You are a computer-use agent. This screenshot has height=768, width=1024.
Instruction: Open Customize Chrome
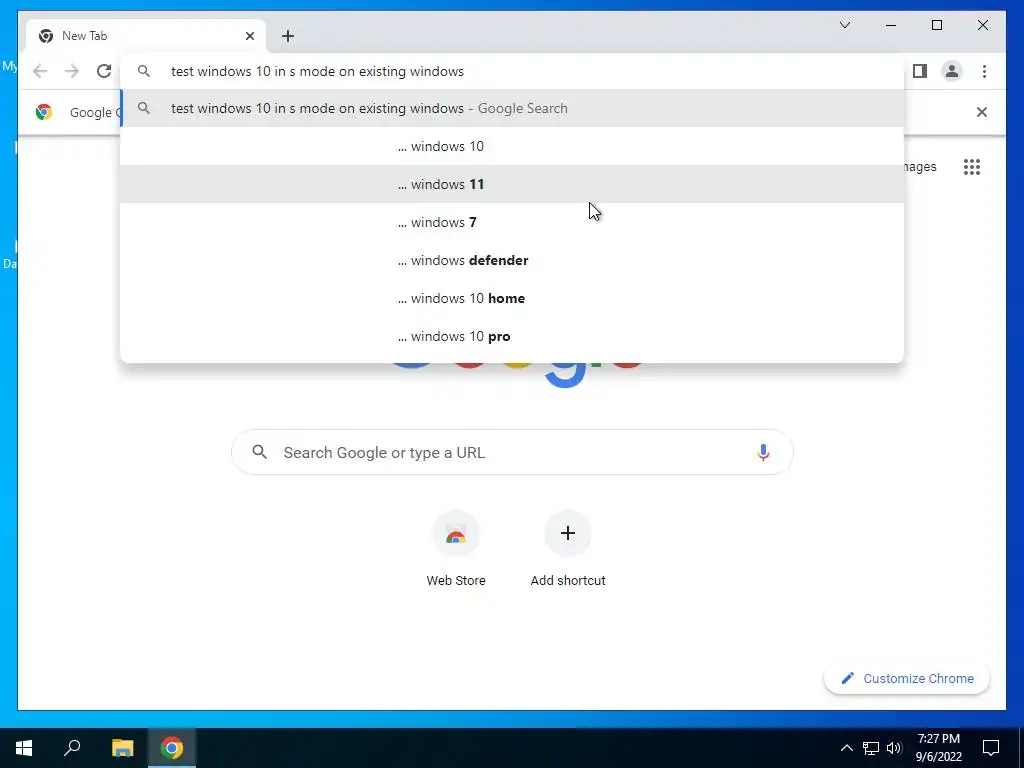(x=907, y=679)
